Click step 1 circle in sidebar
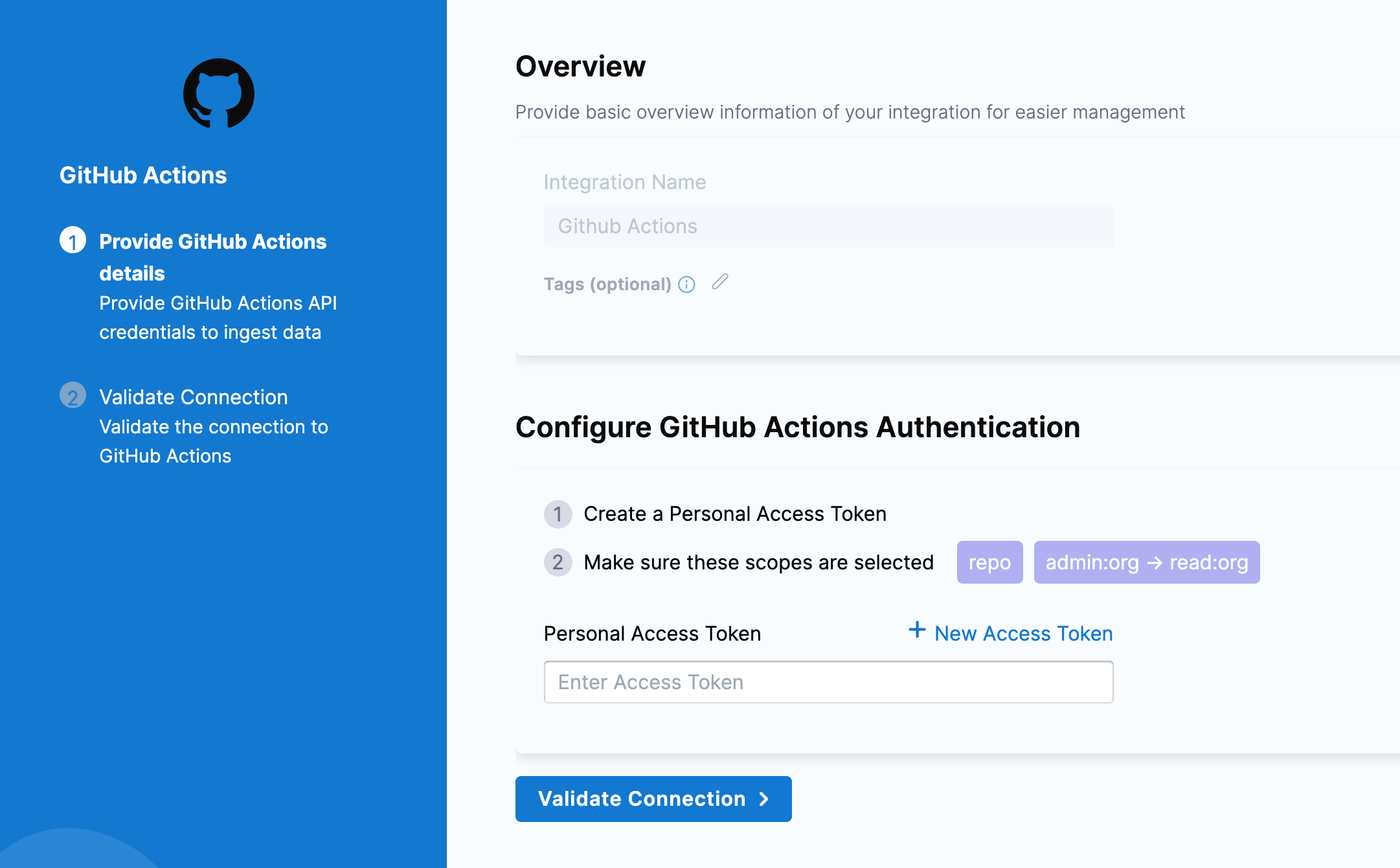Image resolution: width=1400 pixels, height=868 pixels. click(73, 240)
